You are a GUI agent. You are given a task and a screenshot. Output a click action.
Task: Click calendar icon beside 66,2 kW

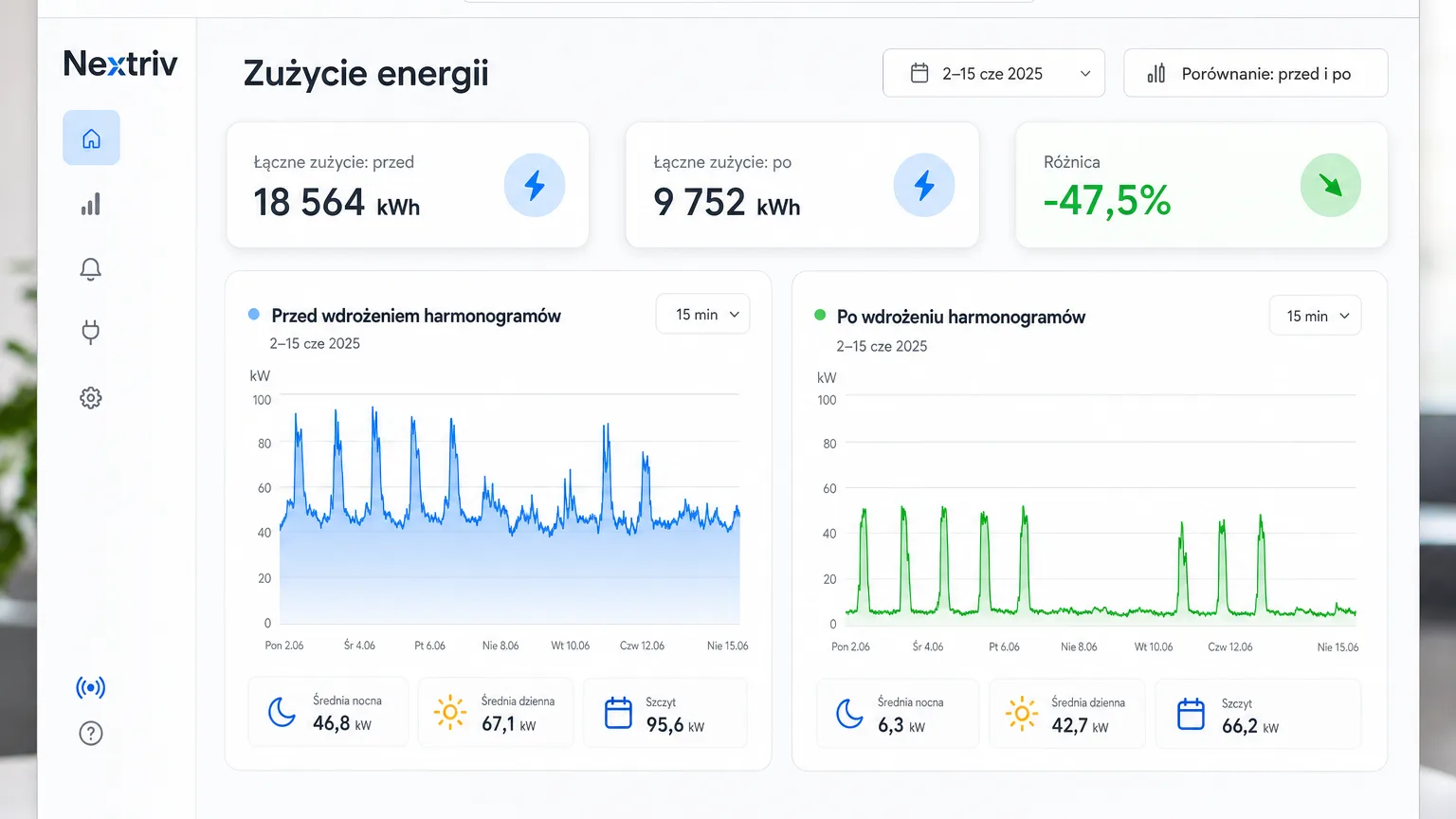pos(1191,714)
